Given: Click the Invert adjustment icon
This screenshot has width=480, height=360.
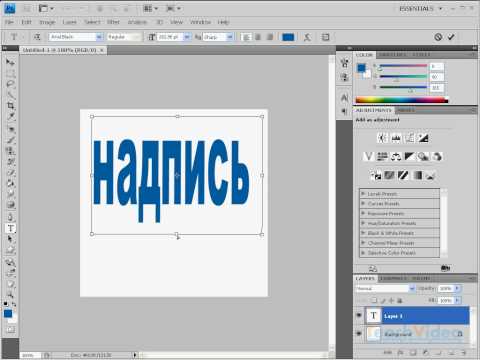Looking at the screenshot, I should click(x=376, y=175).
